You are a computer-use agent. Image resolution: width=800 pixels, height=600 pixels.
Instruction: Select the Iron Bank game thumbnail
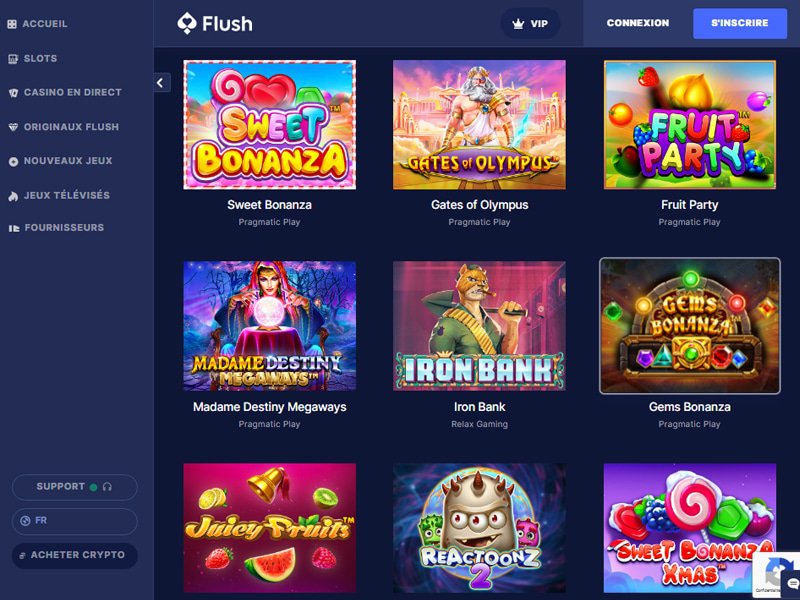coord(479,326)
